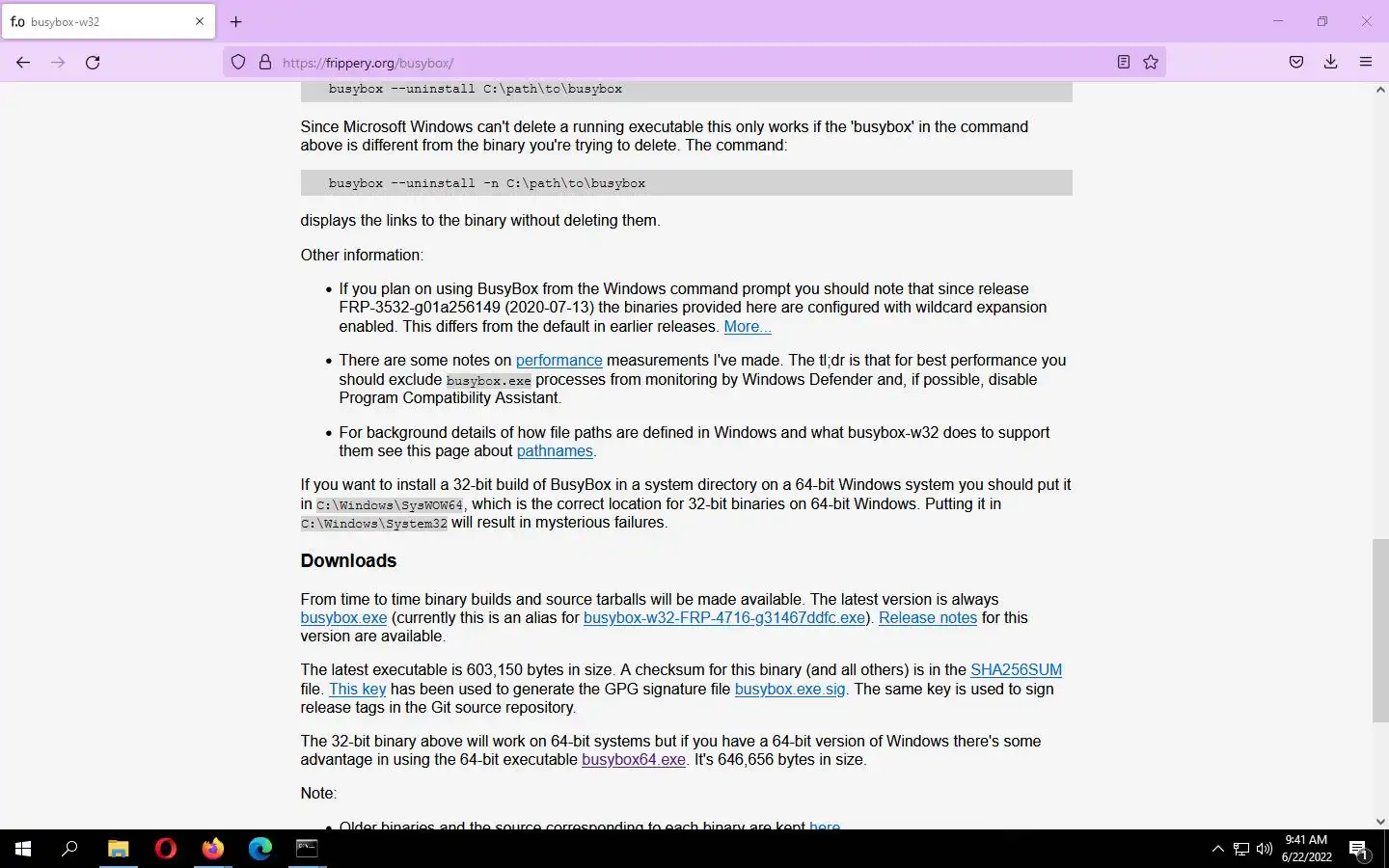The image size is (1389, 868).
Task: Open the notification center icon
Action: click(x=1360, y=849)
